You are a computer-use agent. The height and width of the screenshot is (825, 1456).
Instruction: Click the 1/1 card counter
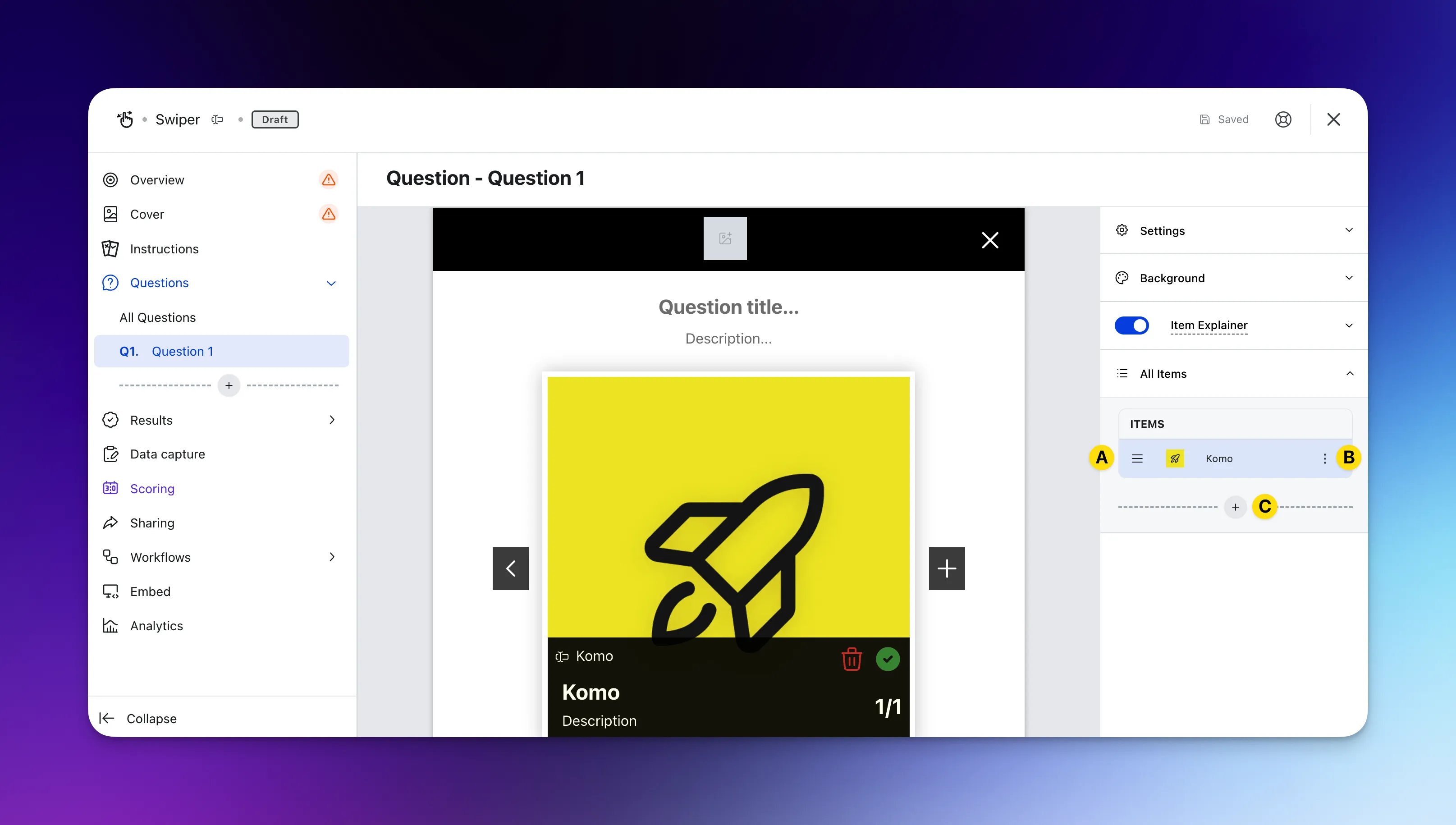pos(888,707)
